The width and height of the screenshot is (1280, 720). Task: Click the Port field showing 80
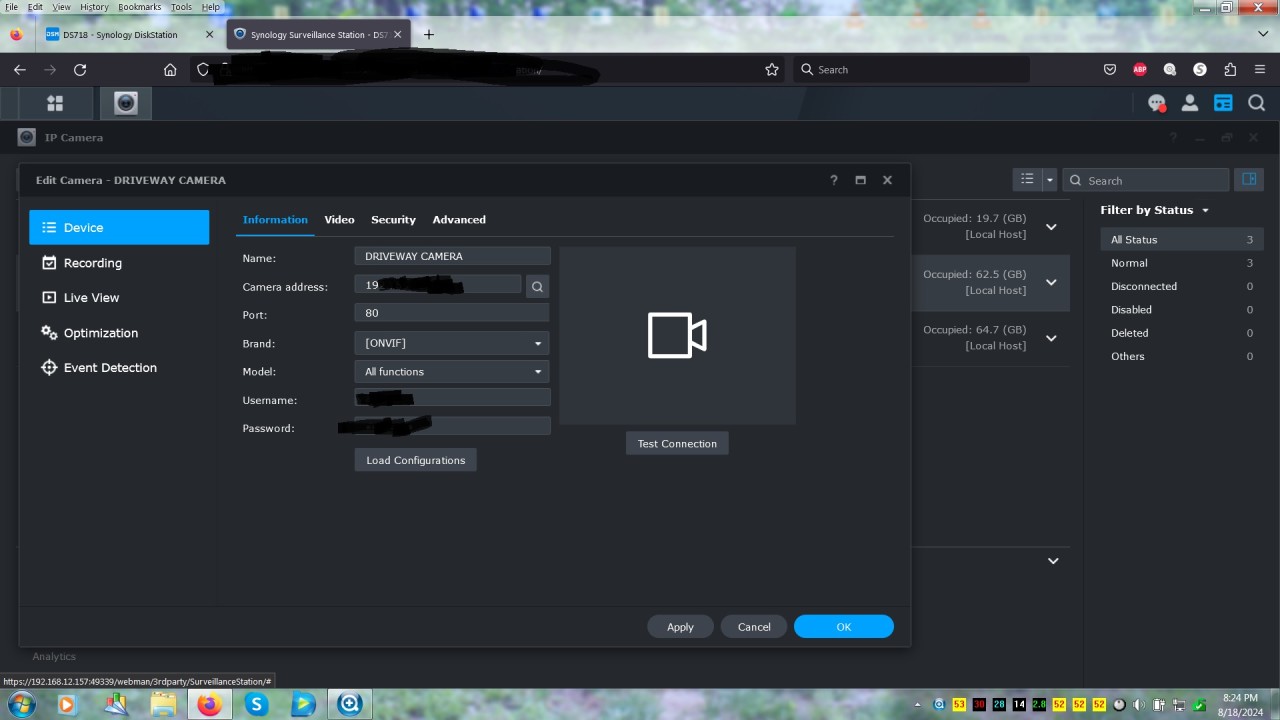(x=452, y=313)
